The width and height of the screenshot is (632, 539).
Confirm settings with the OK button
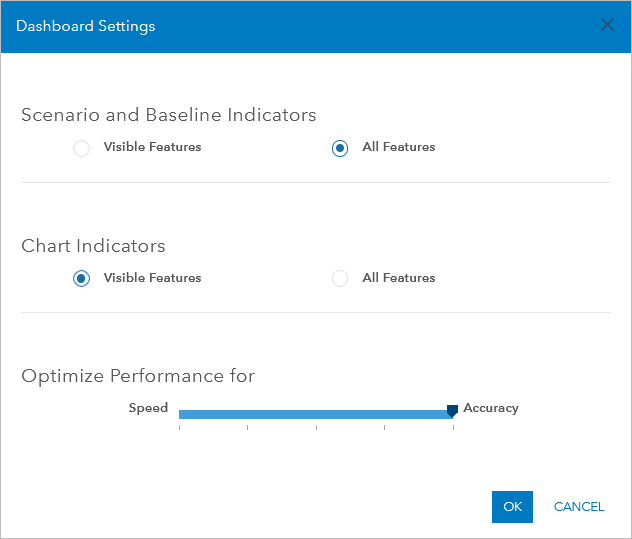tap(512, 507)
